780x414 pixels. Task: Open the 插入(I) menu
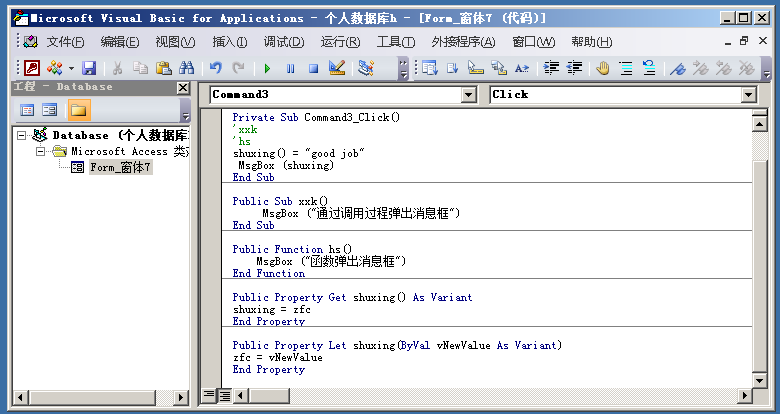[229, 42]
